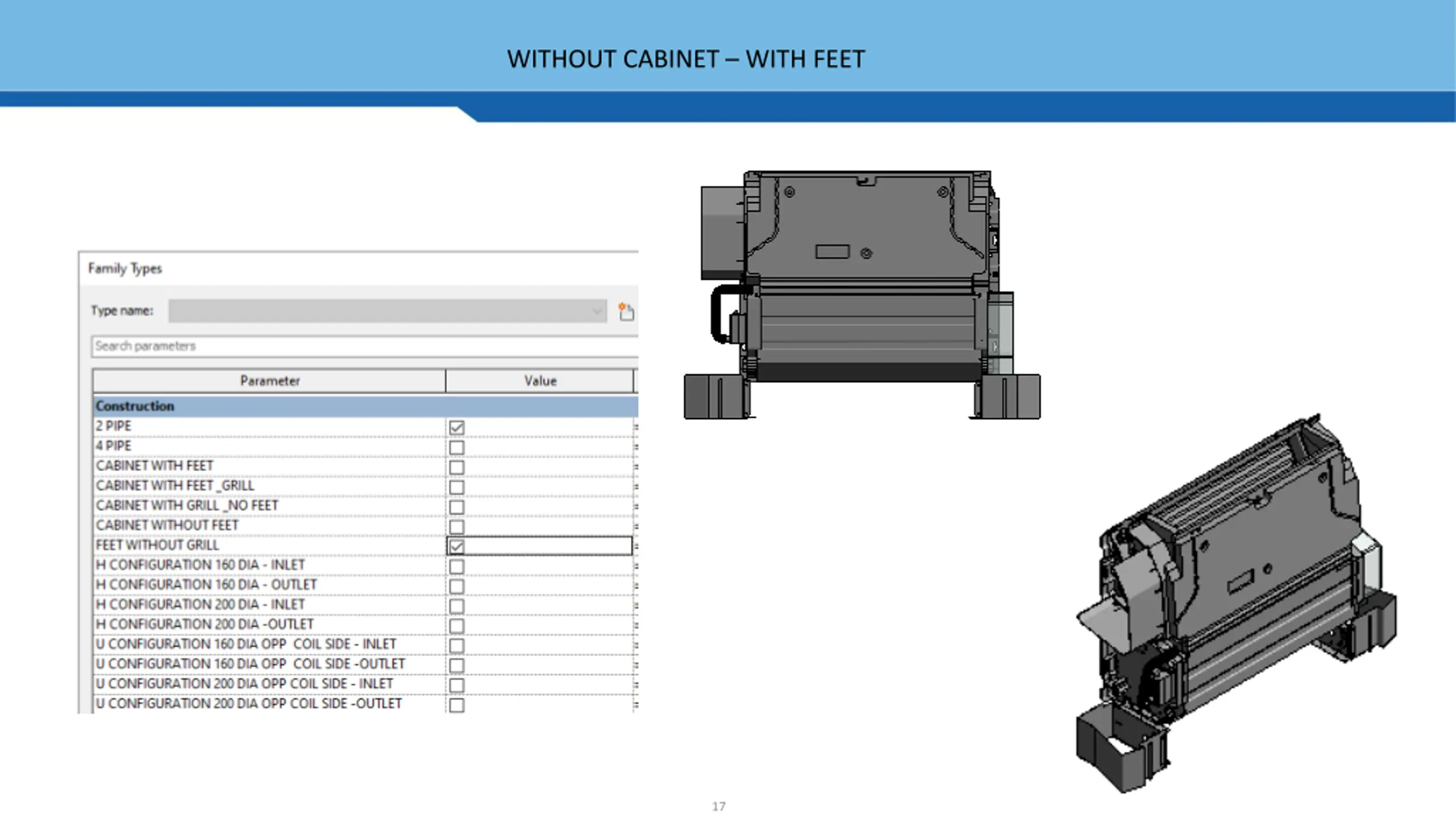
Task: Select the 2 PIPE parameter row label
Action: tap(114, 426)
